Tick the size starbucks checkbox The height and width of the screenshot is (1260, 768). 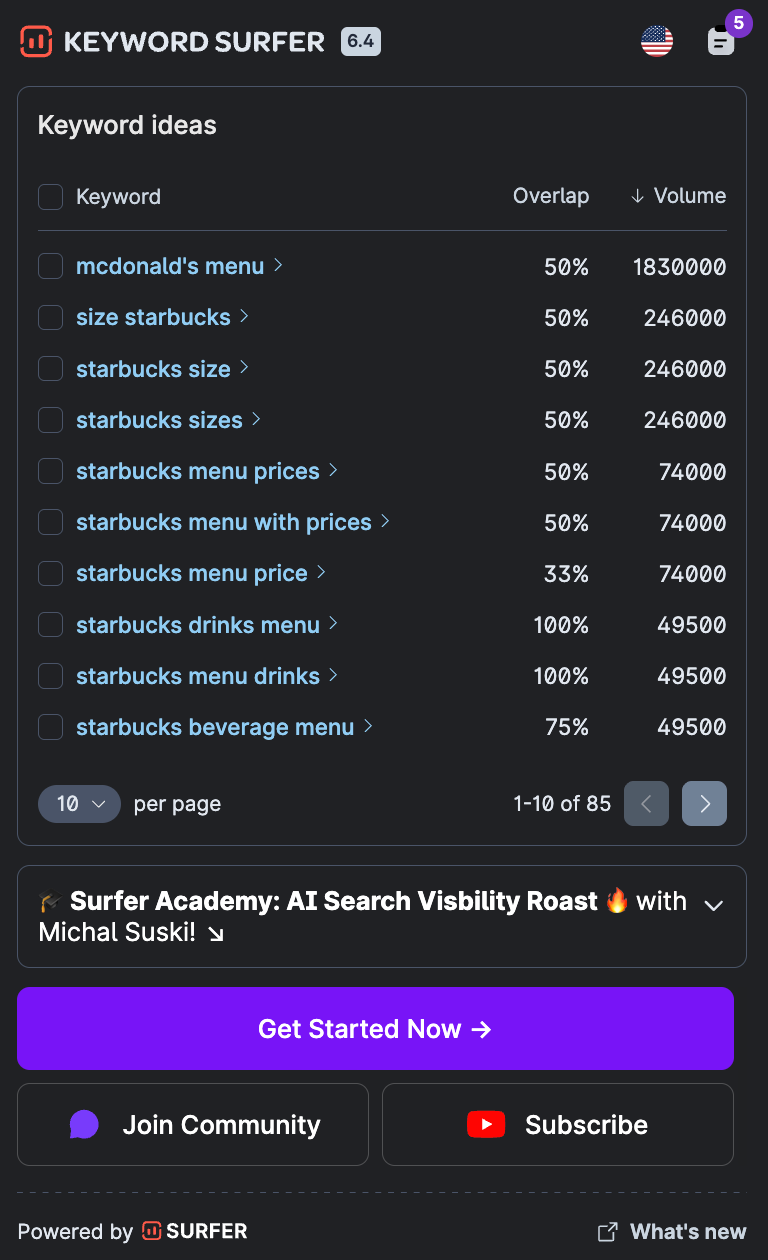pyautogui.click(x=51, y=318)
